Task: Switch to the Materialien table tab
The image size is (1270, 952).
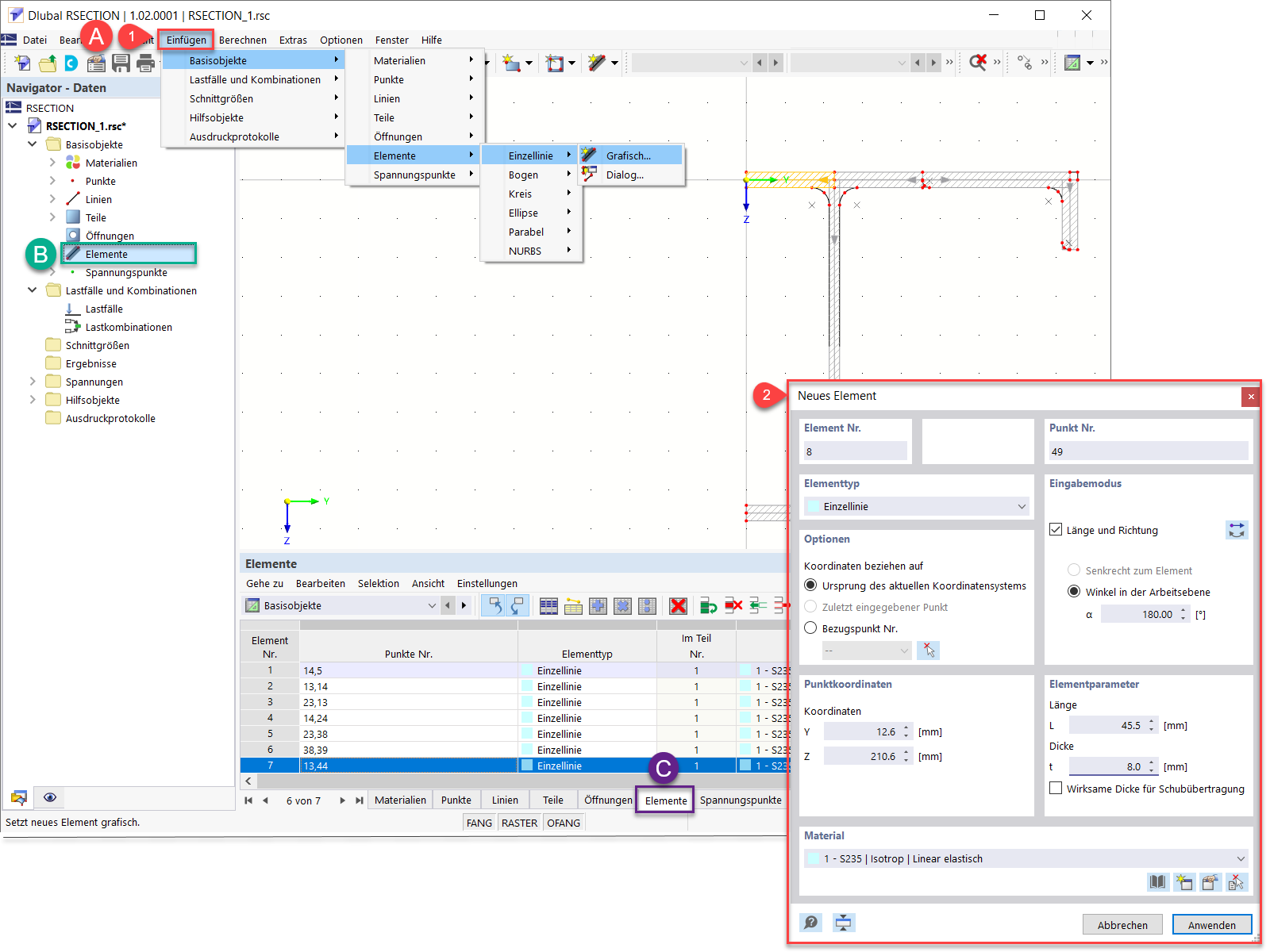Action: coord(400,800)
